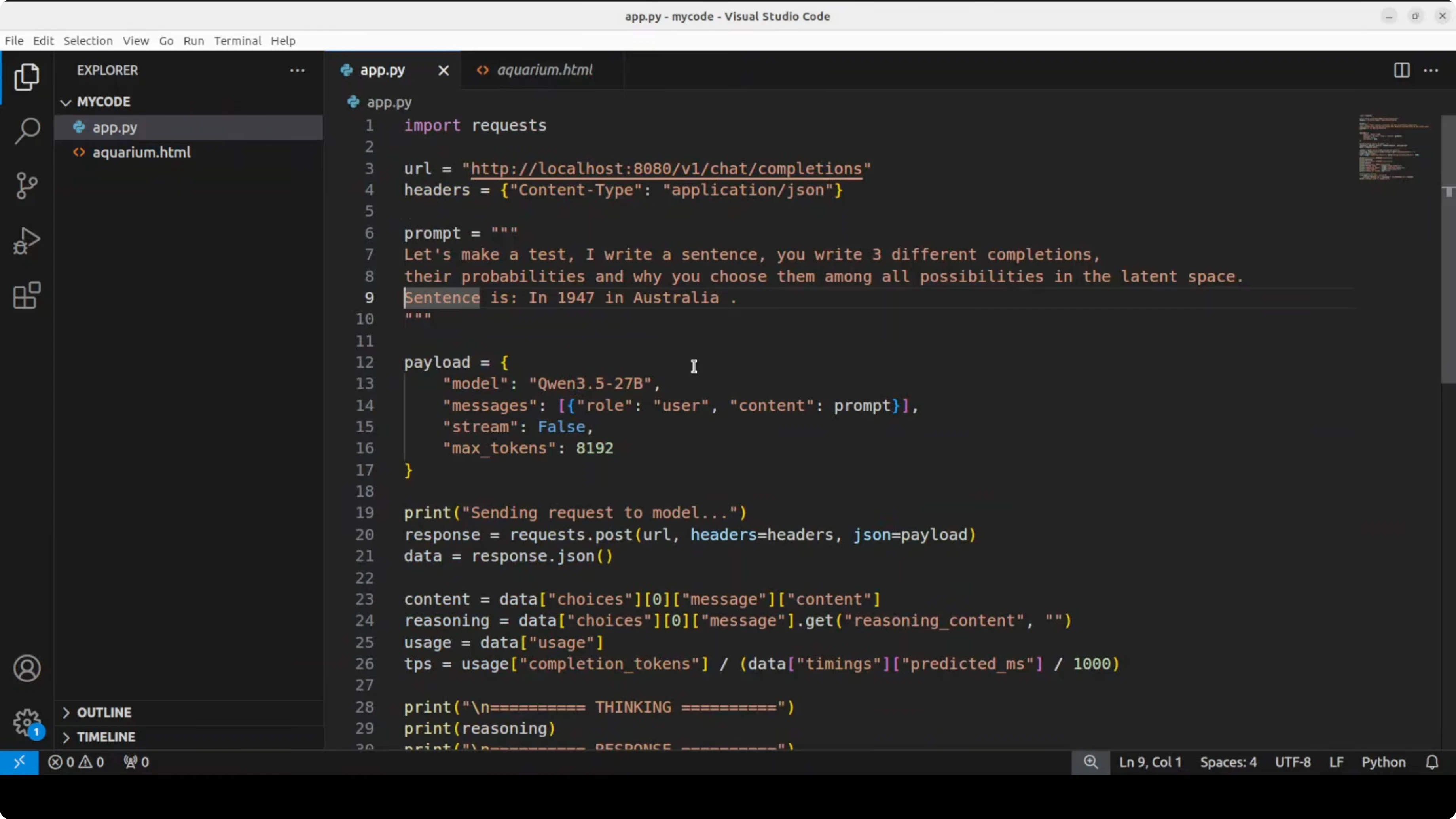The width and height of the screenshot is (1456, 819).
Task: Open the remote window indicator
Action: coord(19,762)
